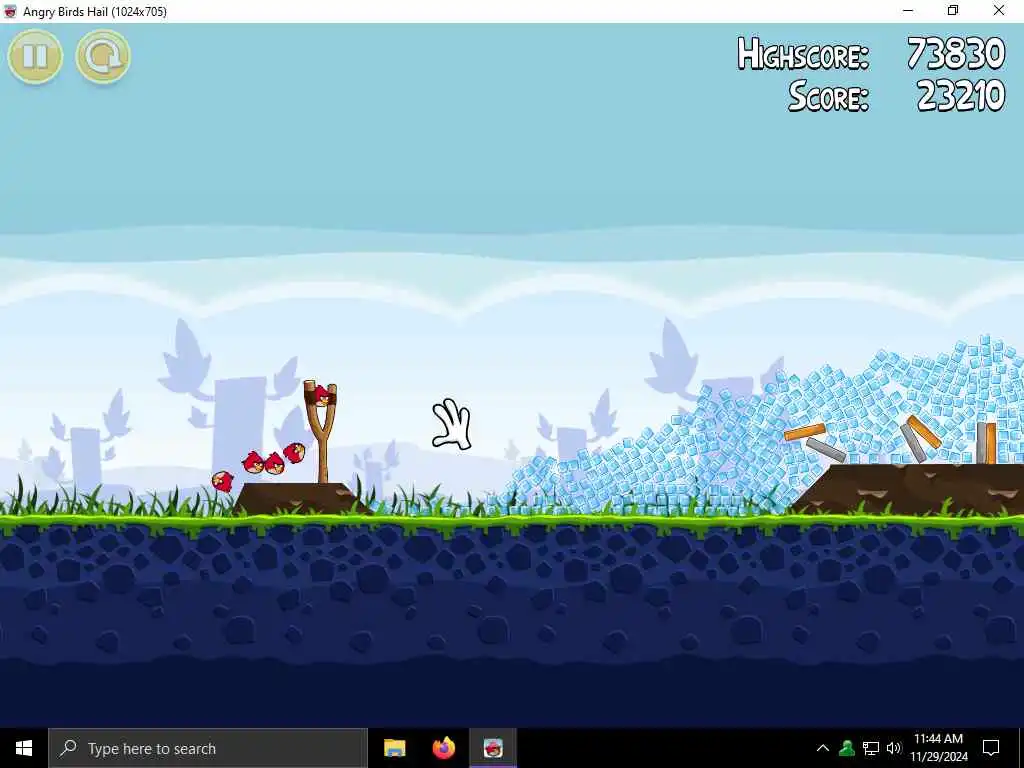Minimize the Angry Birds Hail window
The height and width of the screenshot is (768, 1024).
click(908, 11)
